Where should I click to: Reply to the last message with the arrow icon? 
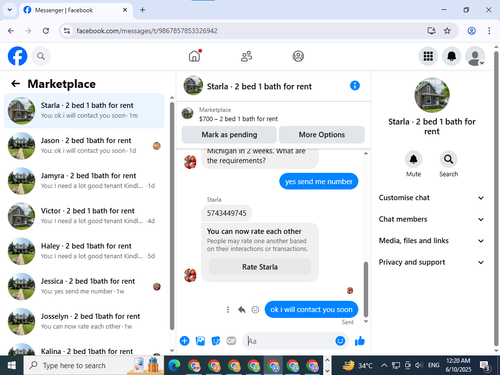coord(242,310)
